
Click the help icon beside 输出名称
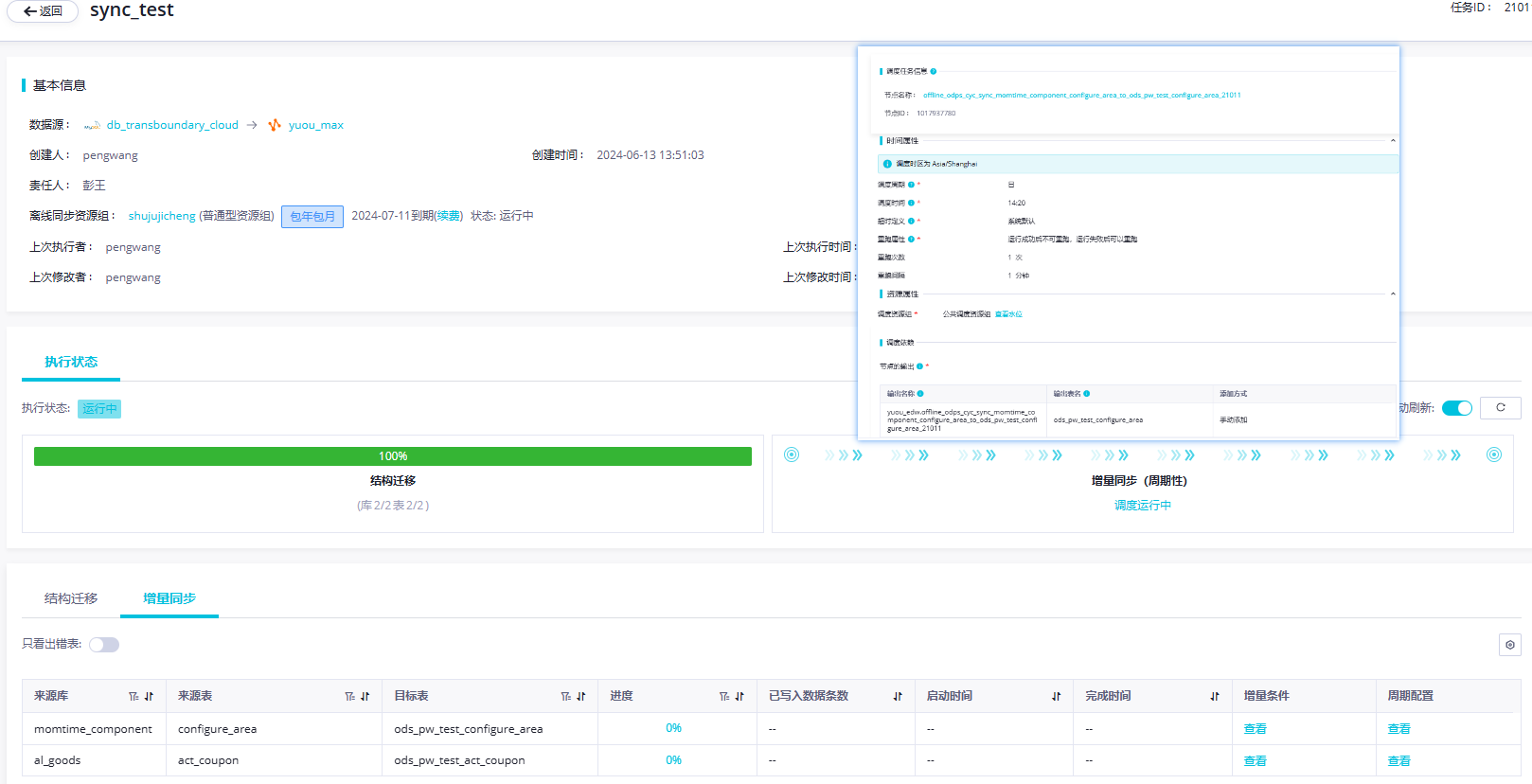[920, 394]
